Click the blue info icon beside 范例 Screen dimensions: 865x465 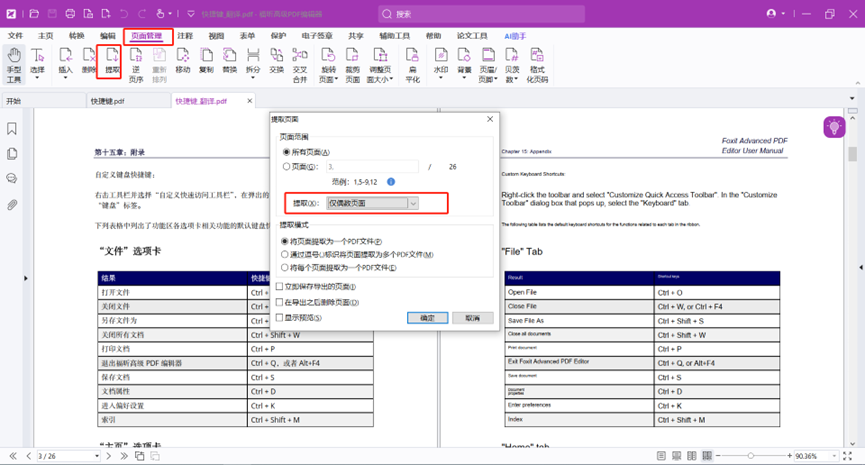[x=391, y=181]
